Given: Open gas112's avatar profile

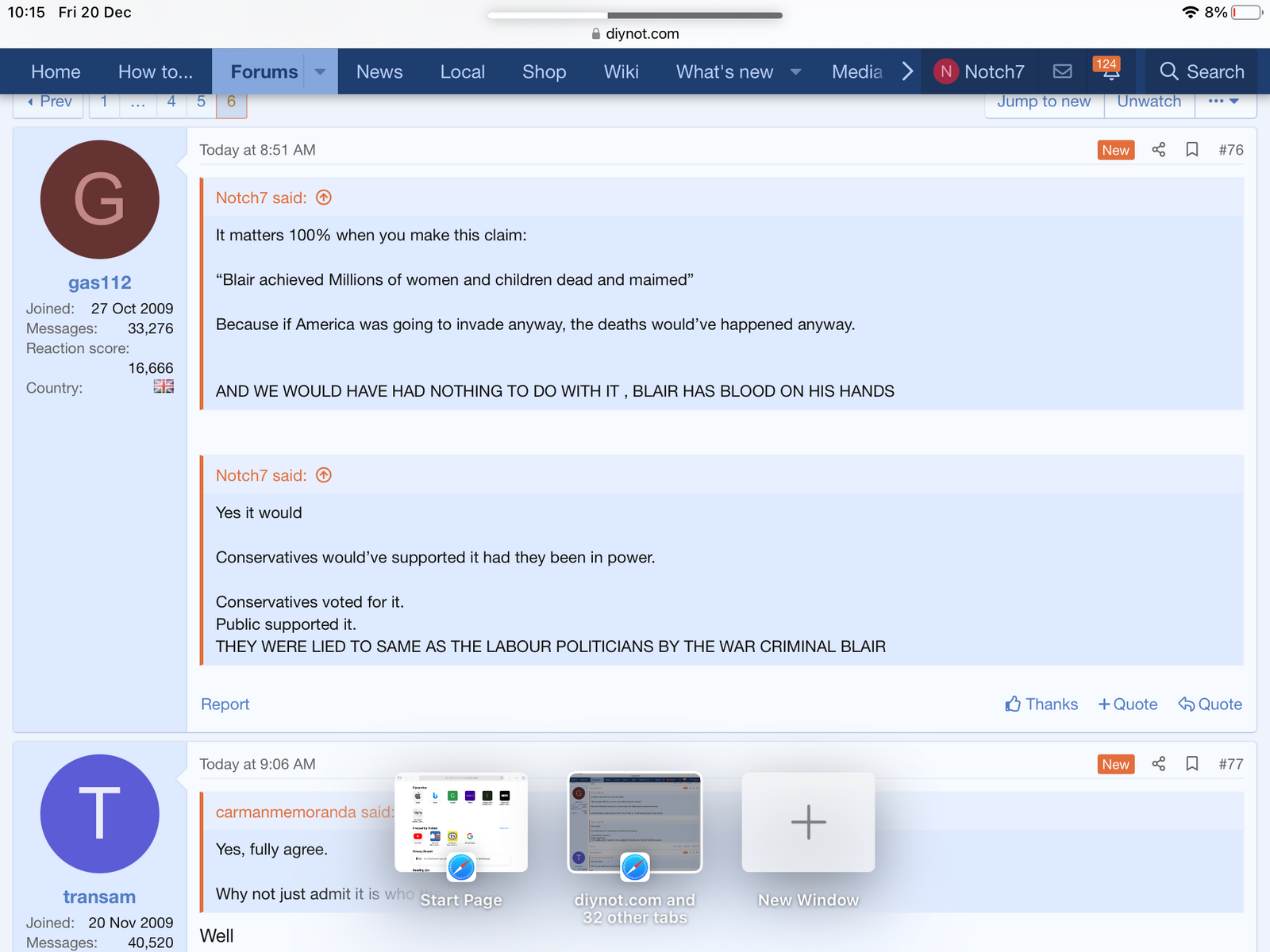Looking at the screenshot, I should click(100, 200).
